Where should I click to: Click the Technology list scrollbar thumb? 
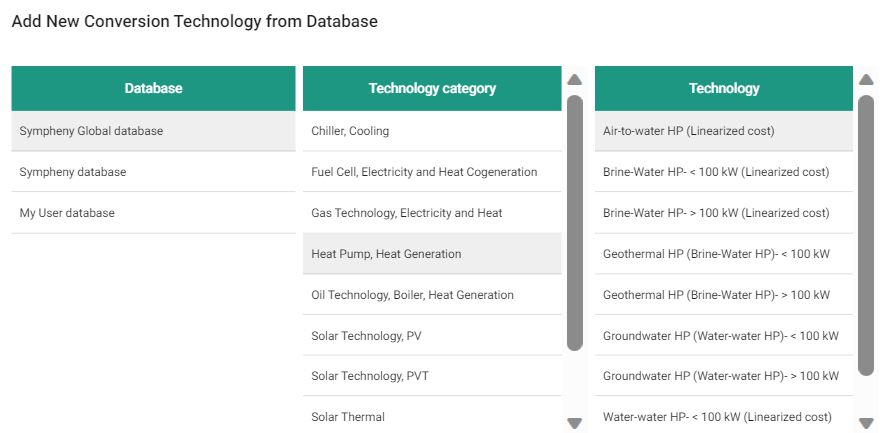[866, 235]
